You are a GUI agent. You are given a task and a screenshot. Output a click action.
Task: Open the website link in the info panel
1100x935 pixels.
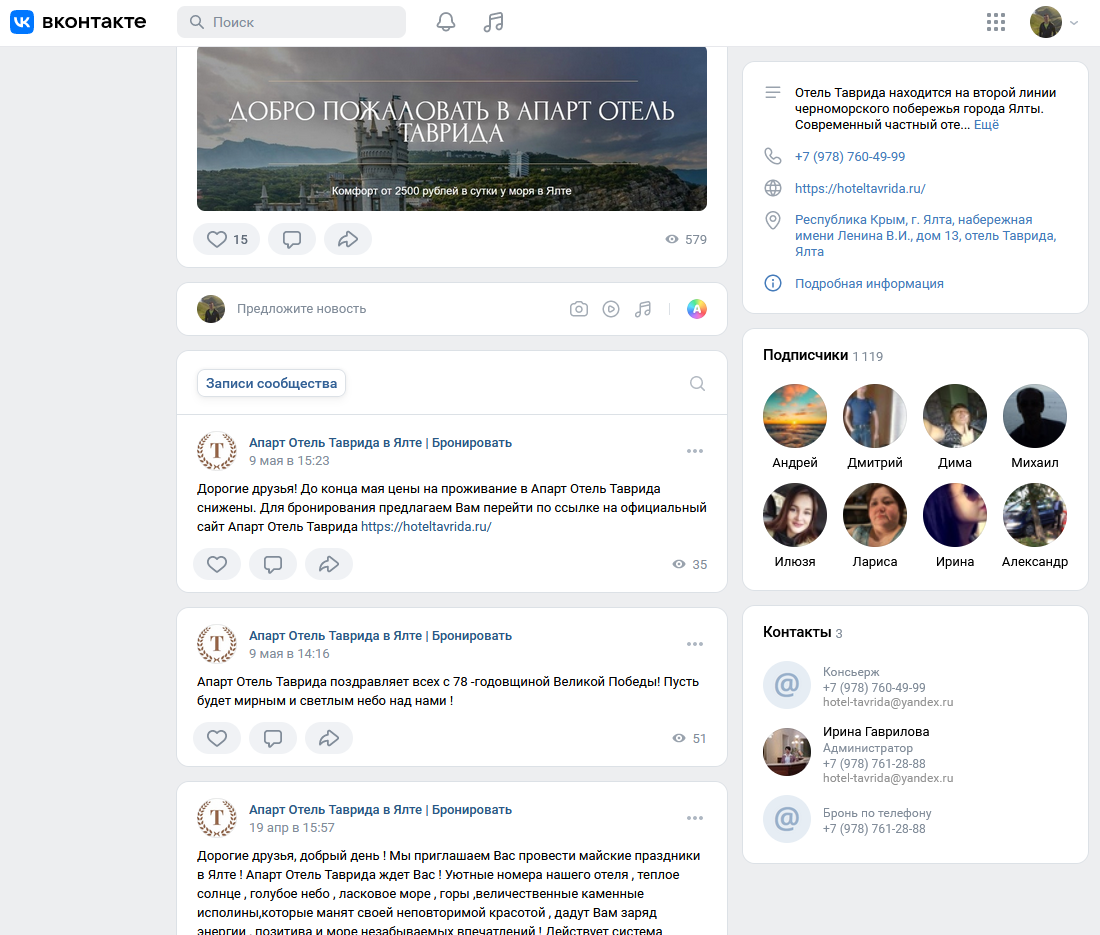pyautogui.click(x=859, y=189)
